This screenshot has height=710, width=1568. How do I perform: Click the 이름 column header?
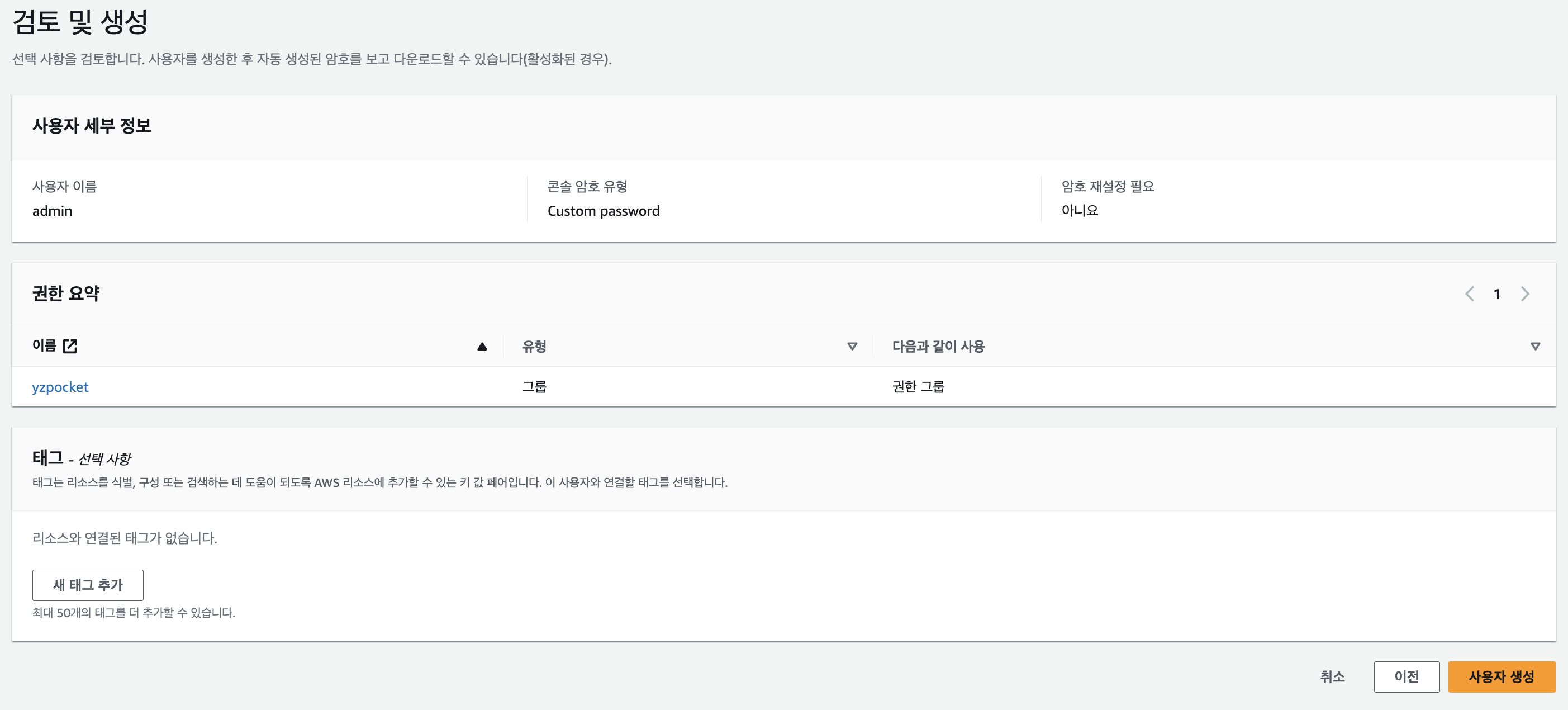(x=44, y=346)
